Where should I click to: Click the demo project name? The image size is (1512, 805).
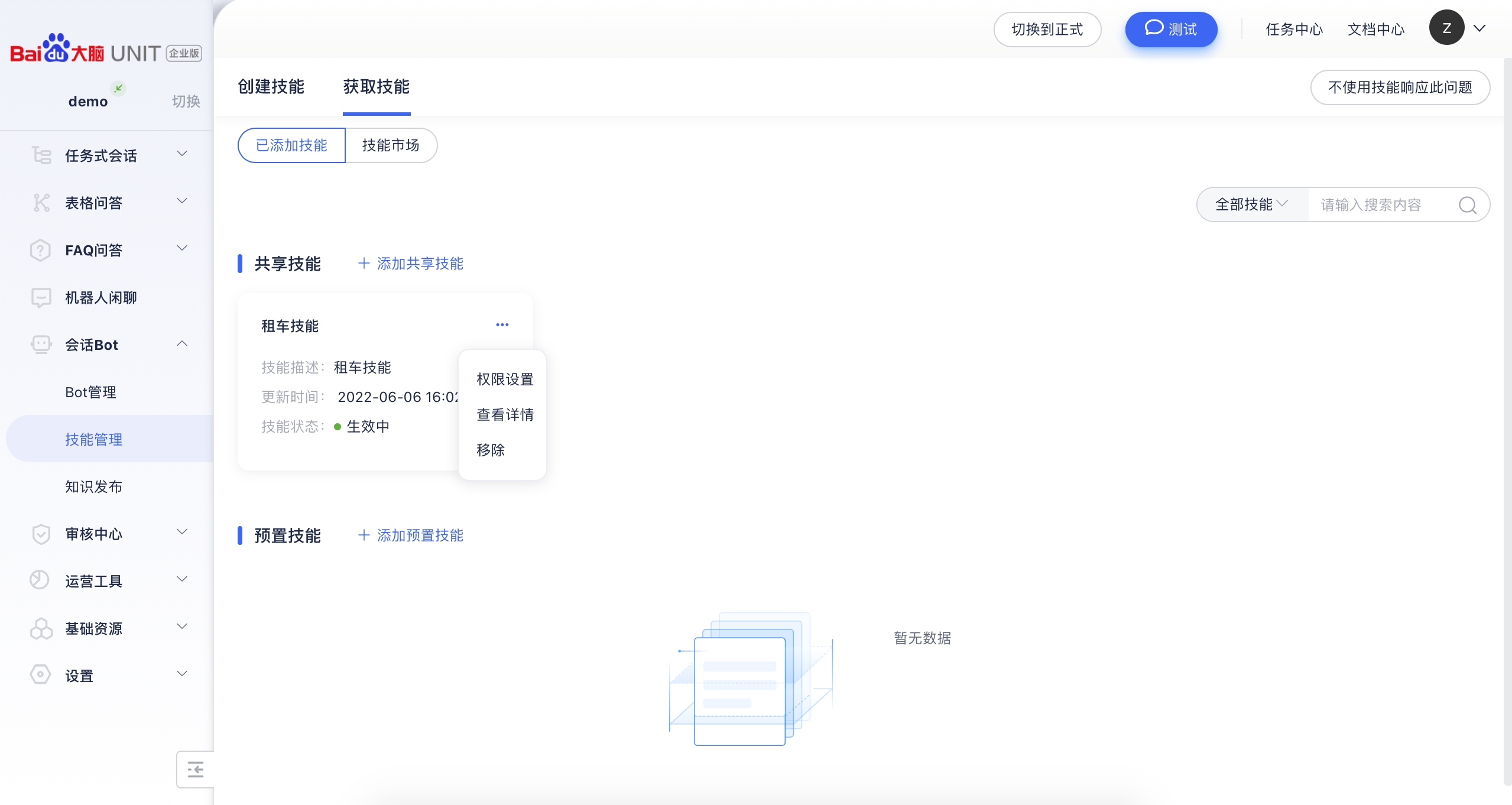click(88, 102)
